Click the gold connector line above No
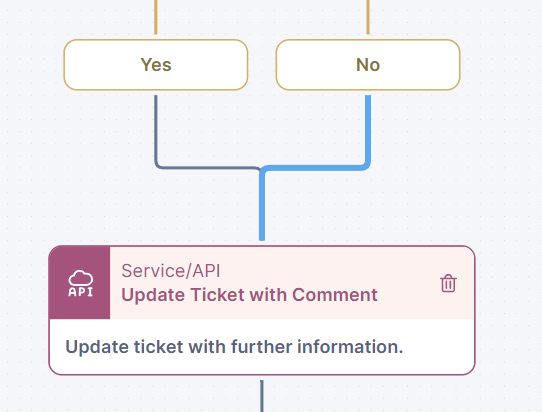 [x=368, y=17]
